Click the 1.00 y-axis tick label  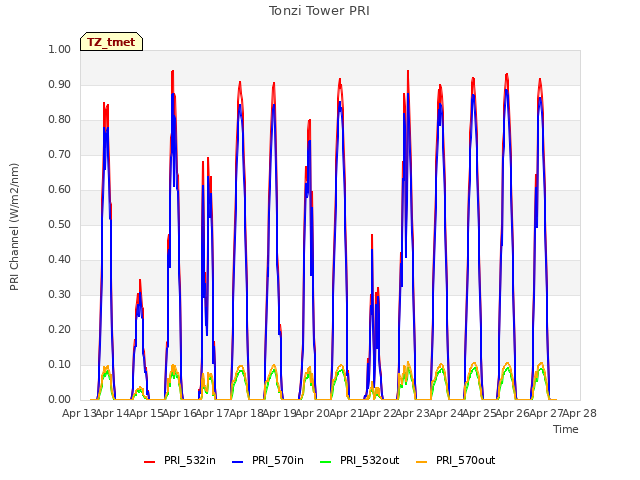(60, 49)
